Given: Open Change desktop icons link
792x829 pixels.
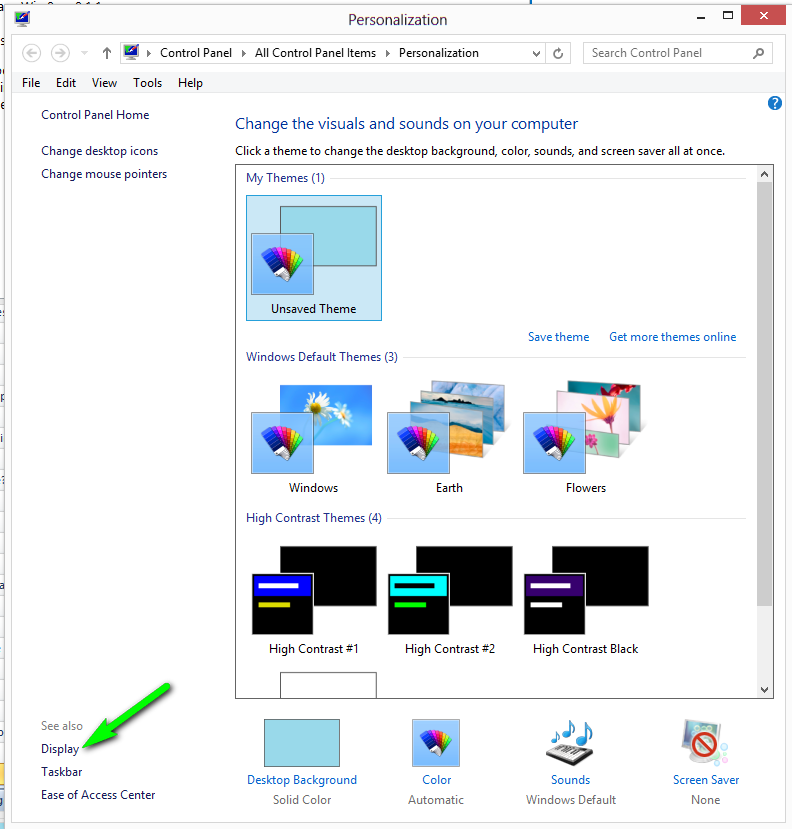Looking at the screenshot, I should (99, 151).
